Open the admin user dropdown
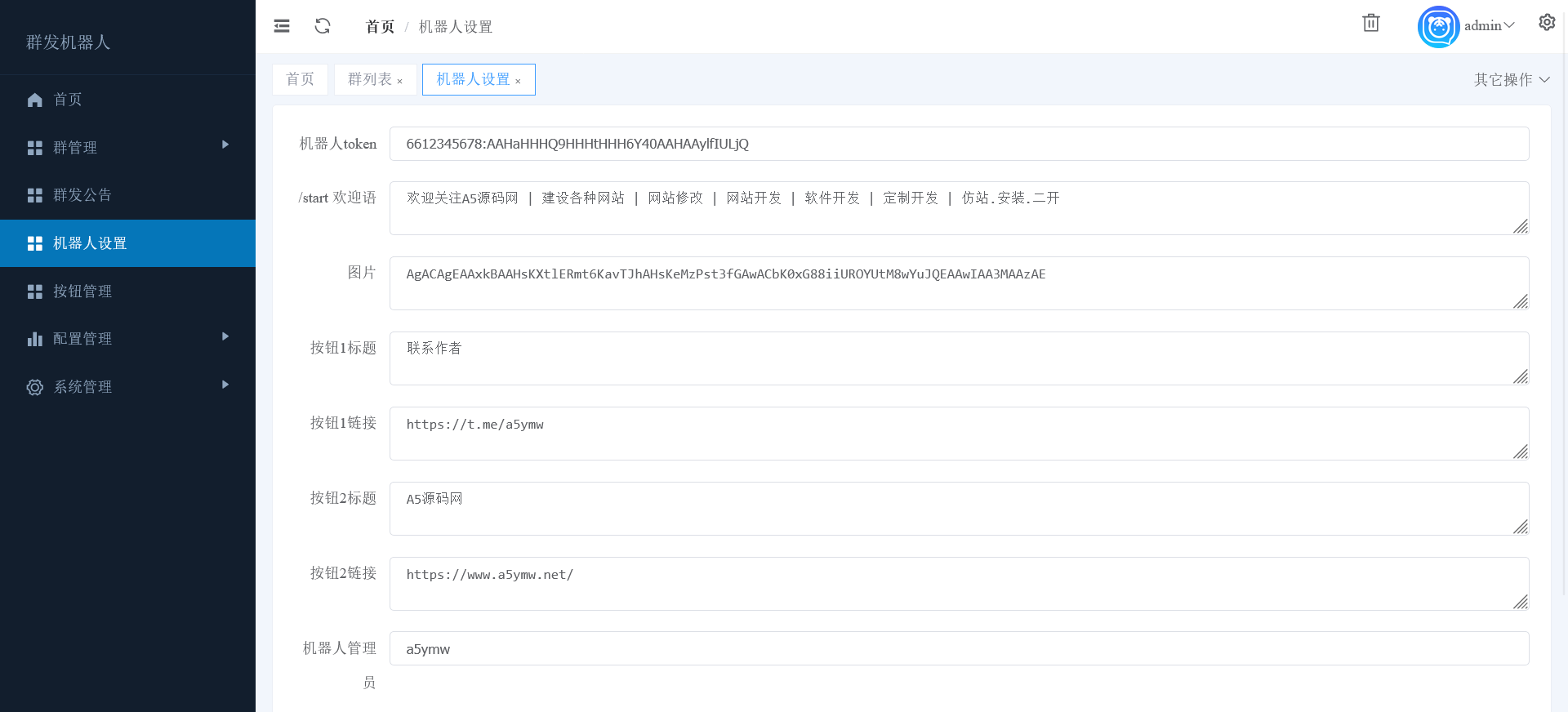 (1489, 26)
